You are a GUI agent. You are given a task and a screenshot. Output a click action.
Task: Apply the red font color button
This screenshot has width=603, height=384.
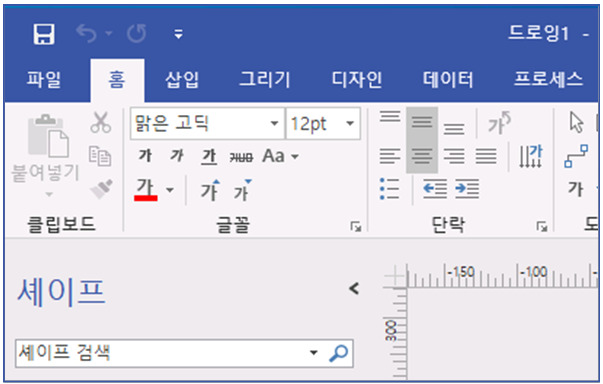(146, 190)
